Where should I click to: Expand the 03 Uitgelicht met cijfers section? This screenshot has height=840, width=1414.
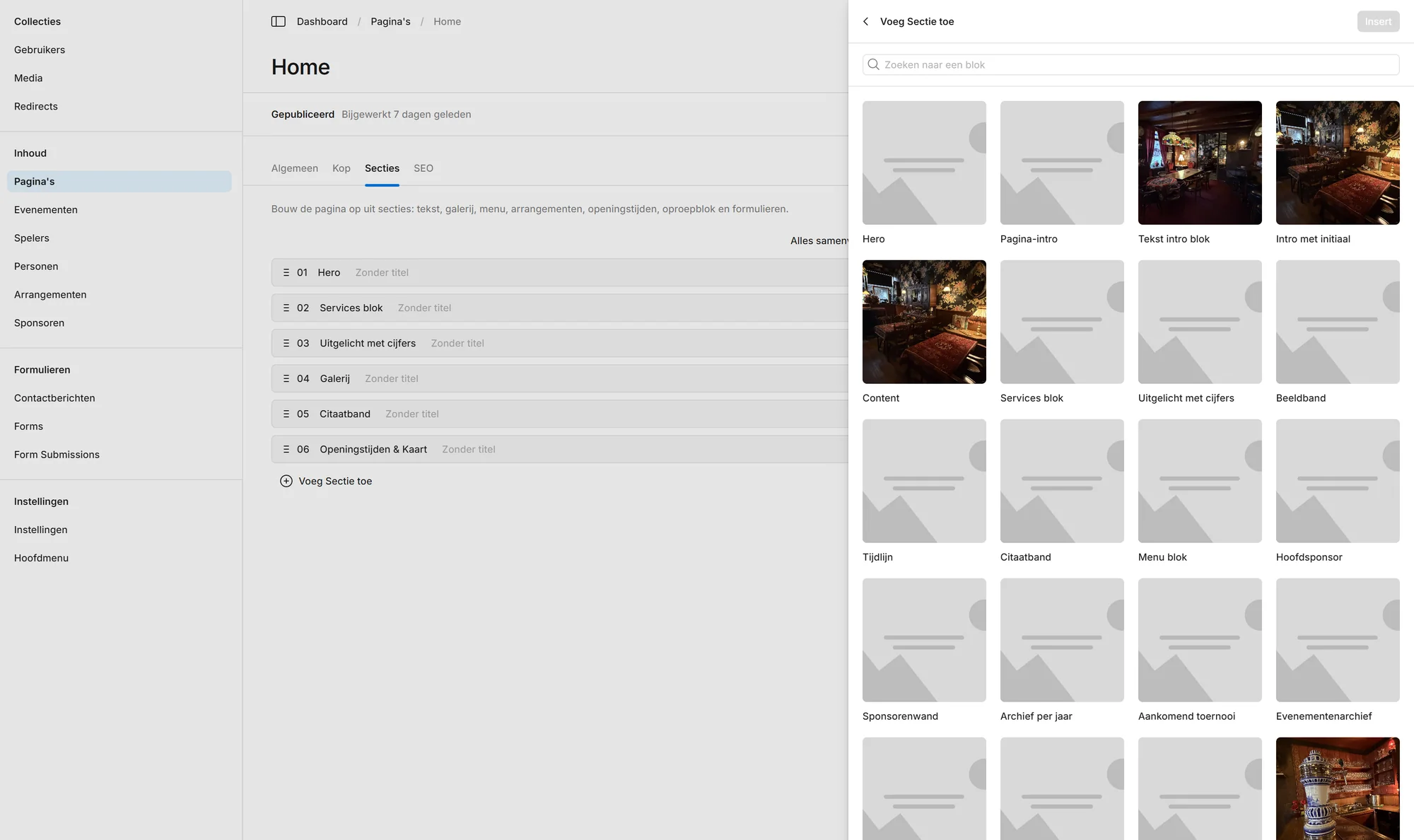tap(560, 343)
